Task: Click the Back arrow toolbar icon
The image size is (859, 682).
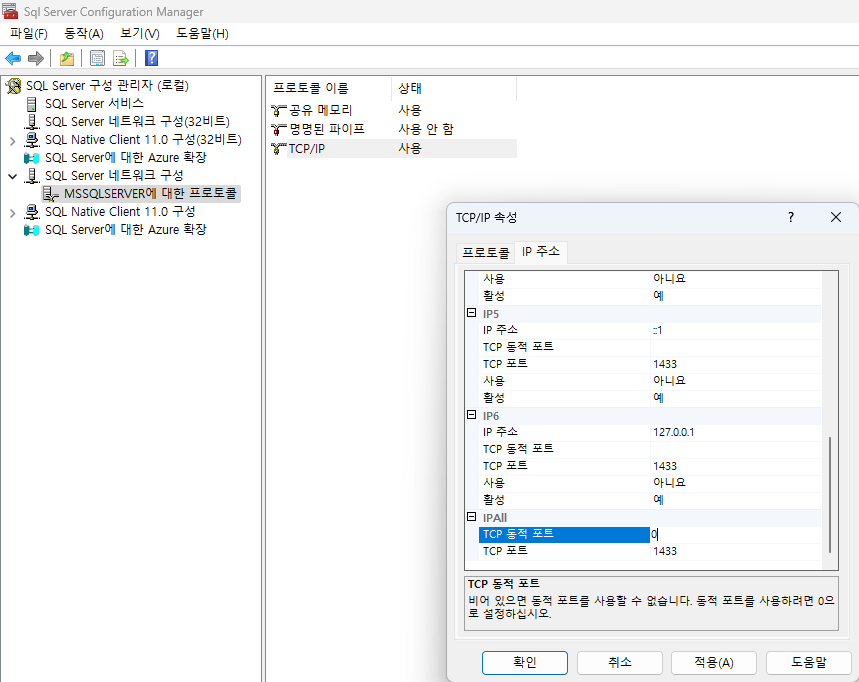Action: coord(13,58)
